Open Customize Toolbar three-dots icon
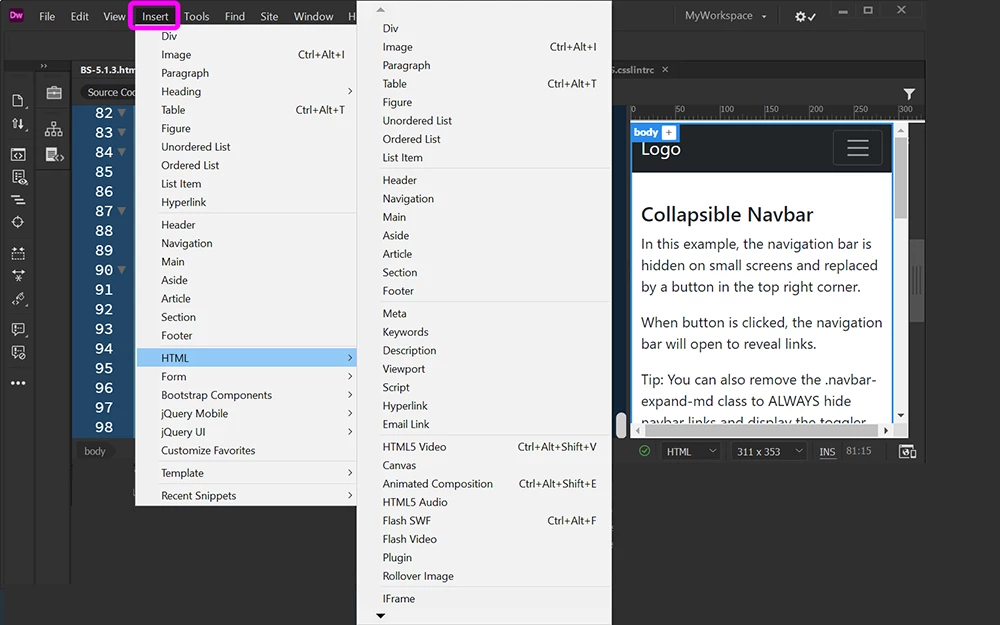Screen dimensions: 1000x625 [18, 383]
